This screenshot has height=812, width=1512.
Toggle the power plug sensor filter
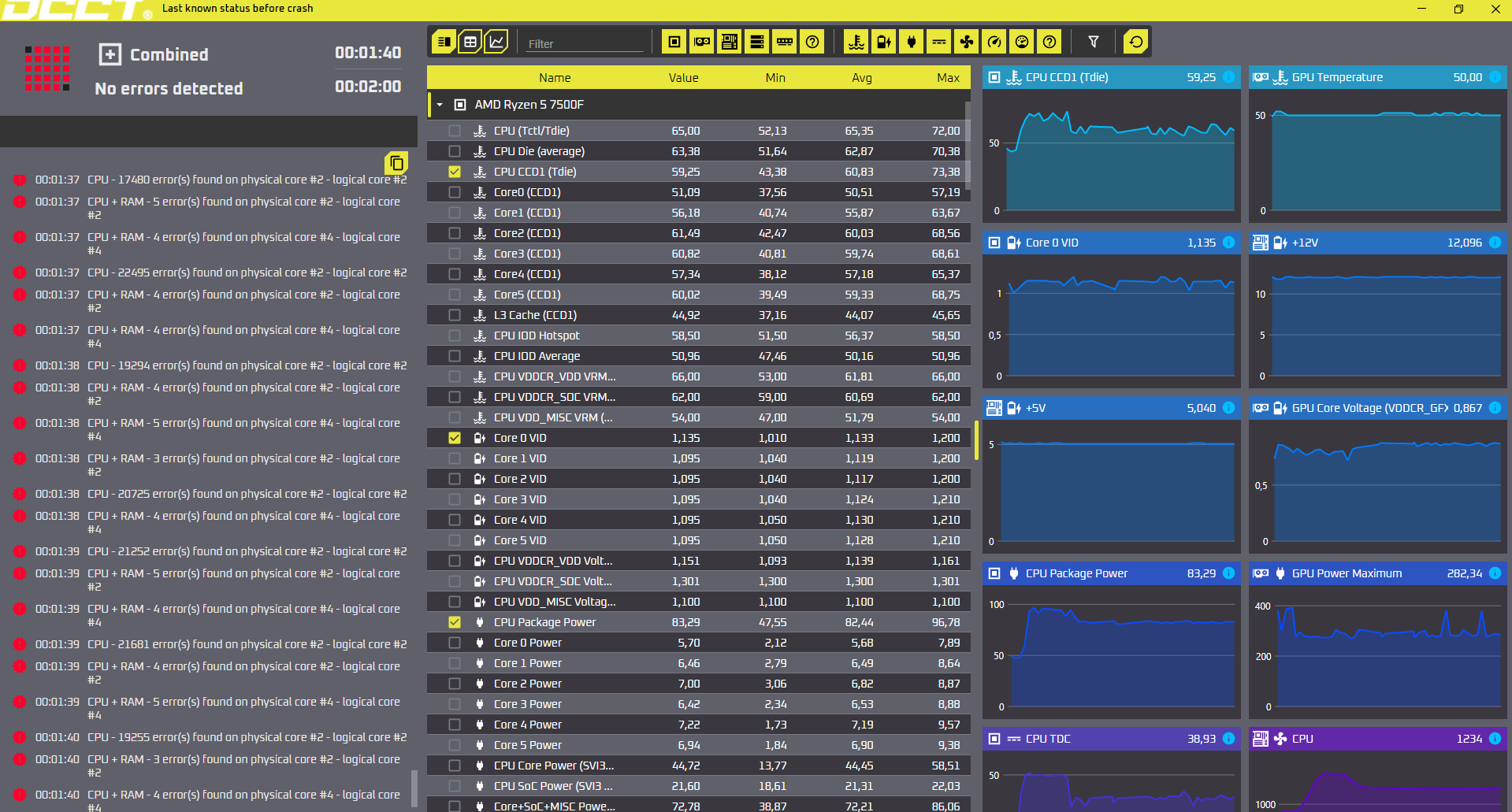click(x=912, y=42)
